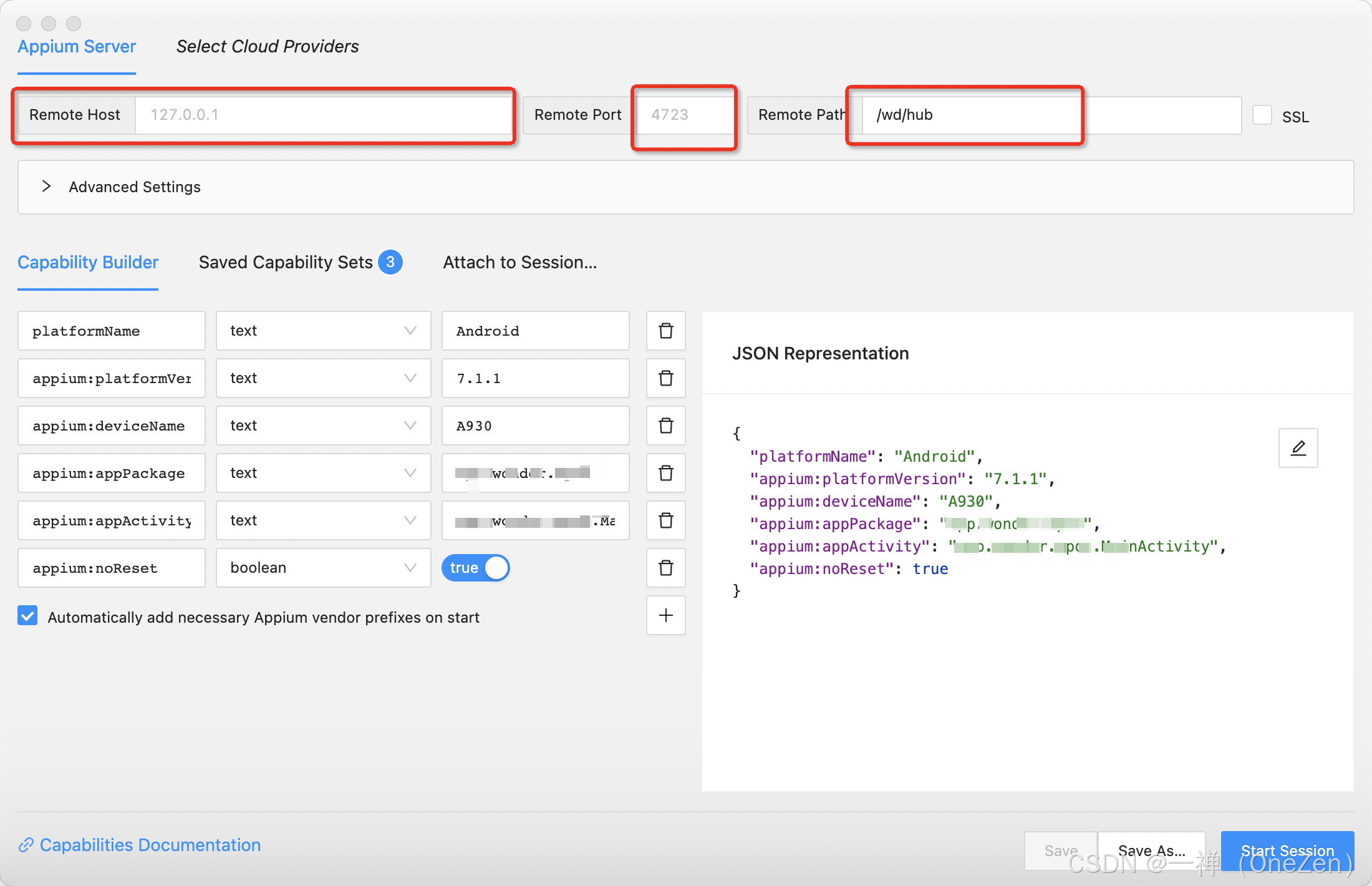Focus the Remote Path field
Screen dimensions: 1372x886
[x=1051, y=115]
